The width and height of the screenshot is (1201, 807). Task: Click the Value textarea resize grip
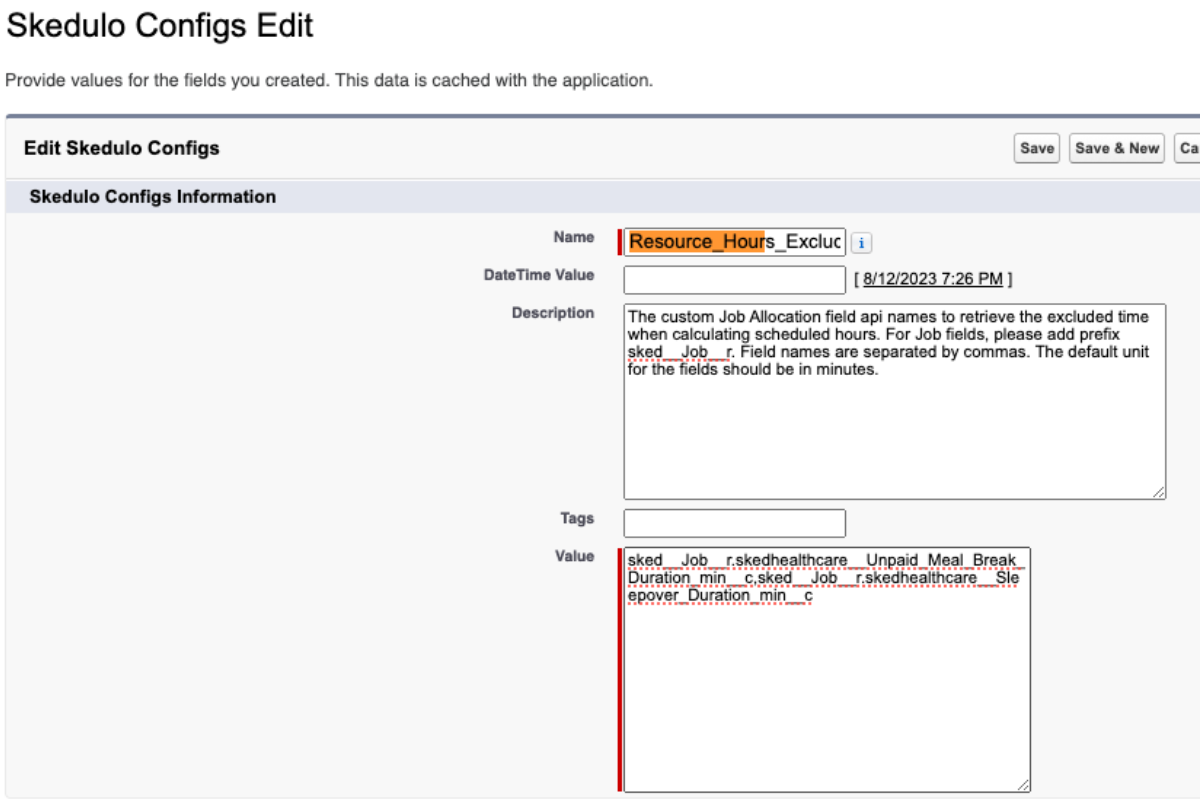[1023, 785]
